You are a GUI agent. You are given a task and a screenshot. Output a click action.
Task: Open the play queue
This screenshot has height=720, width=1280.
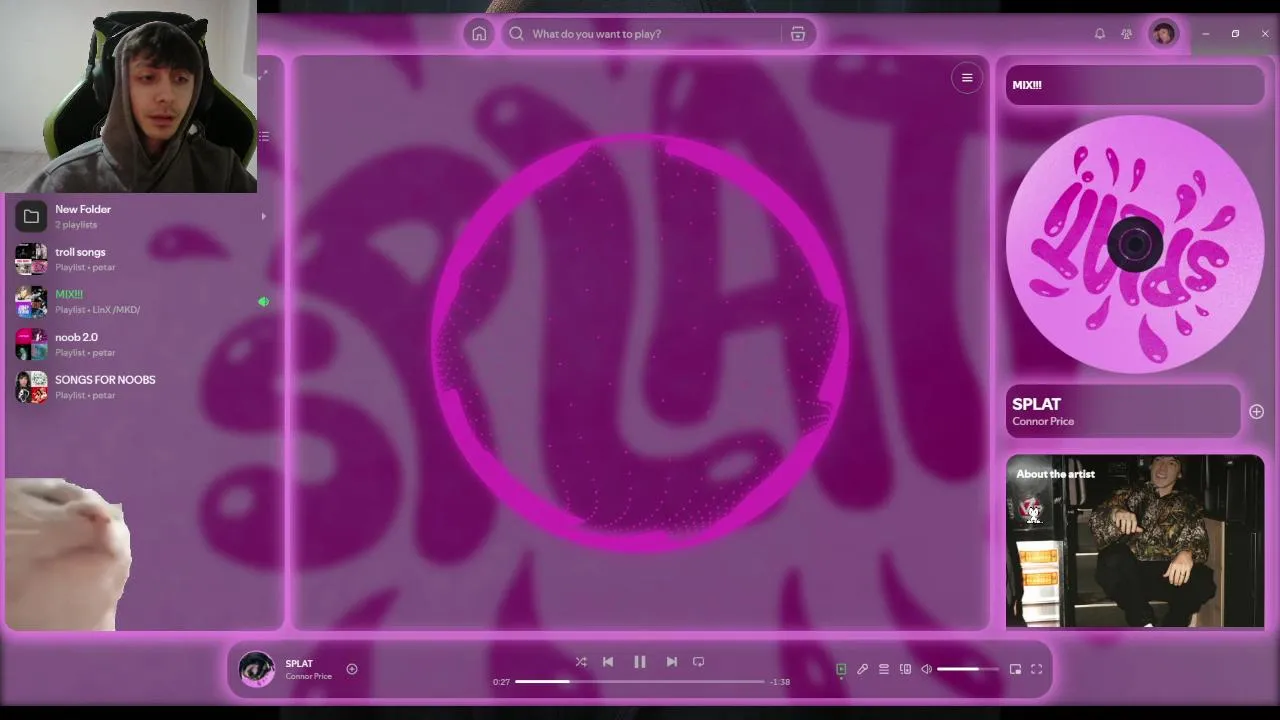pyautogui.click(x=884, y=669)
